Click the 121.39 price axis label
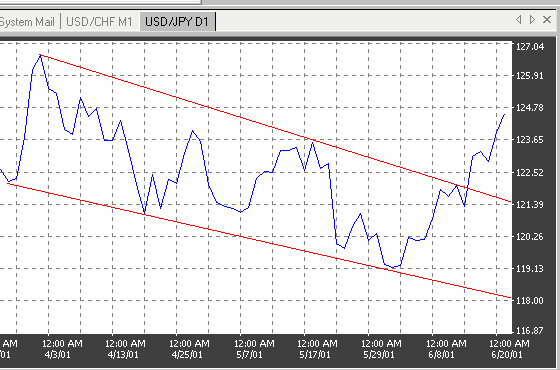The height and width of the screenshot is (370, 560). [530, 205]
